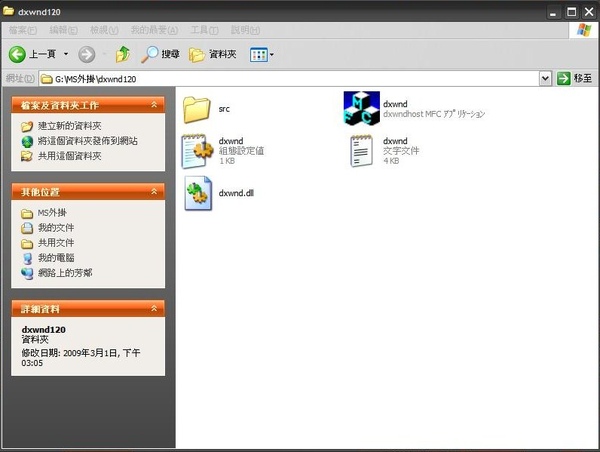600x452 pixels.
Task: Click the 我的電腦 computer icon
Action: click(27, 258)
